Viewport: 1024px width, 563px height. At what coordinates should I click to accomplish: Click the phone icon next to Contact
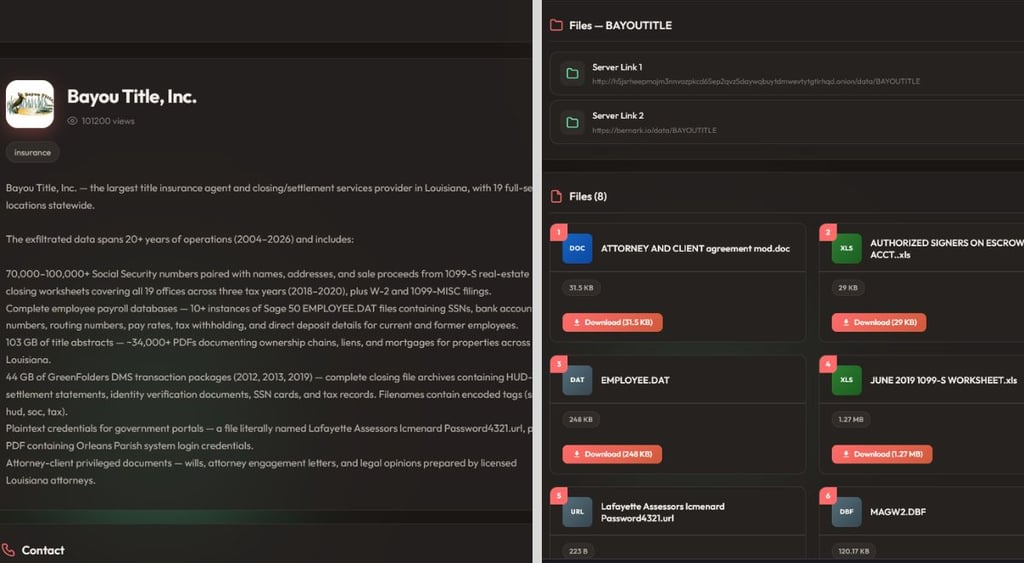tap(8, 550)
